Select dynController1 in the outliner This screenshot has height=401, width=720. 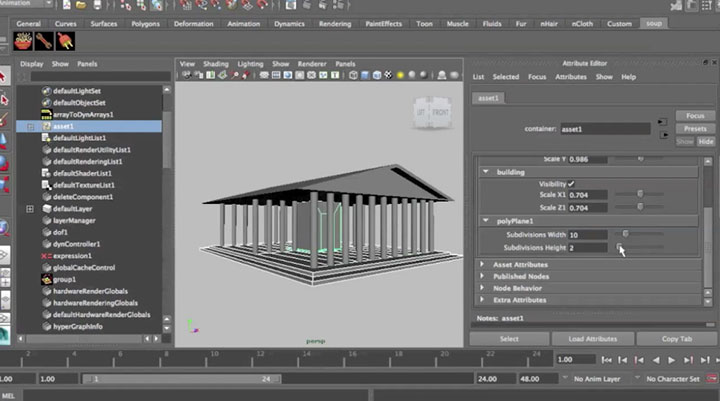77,244
